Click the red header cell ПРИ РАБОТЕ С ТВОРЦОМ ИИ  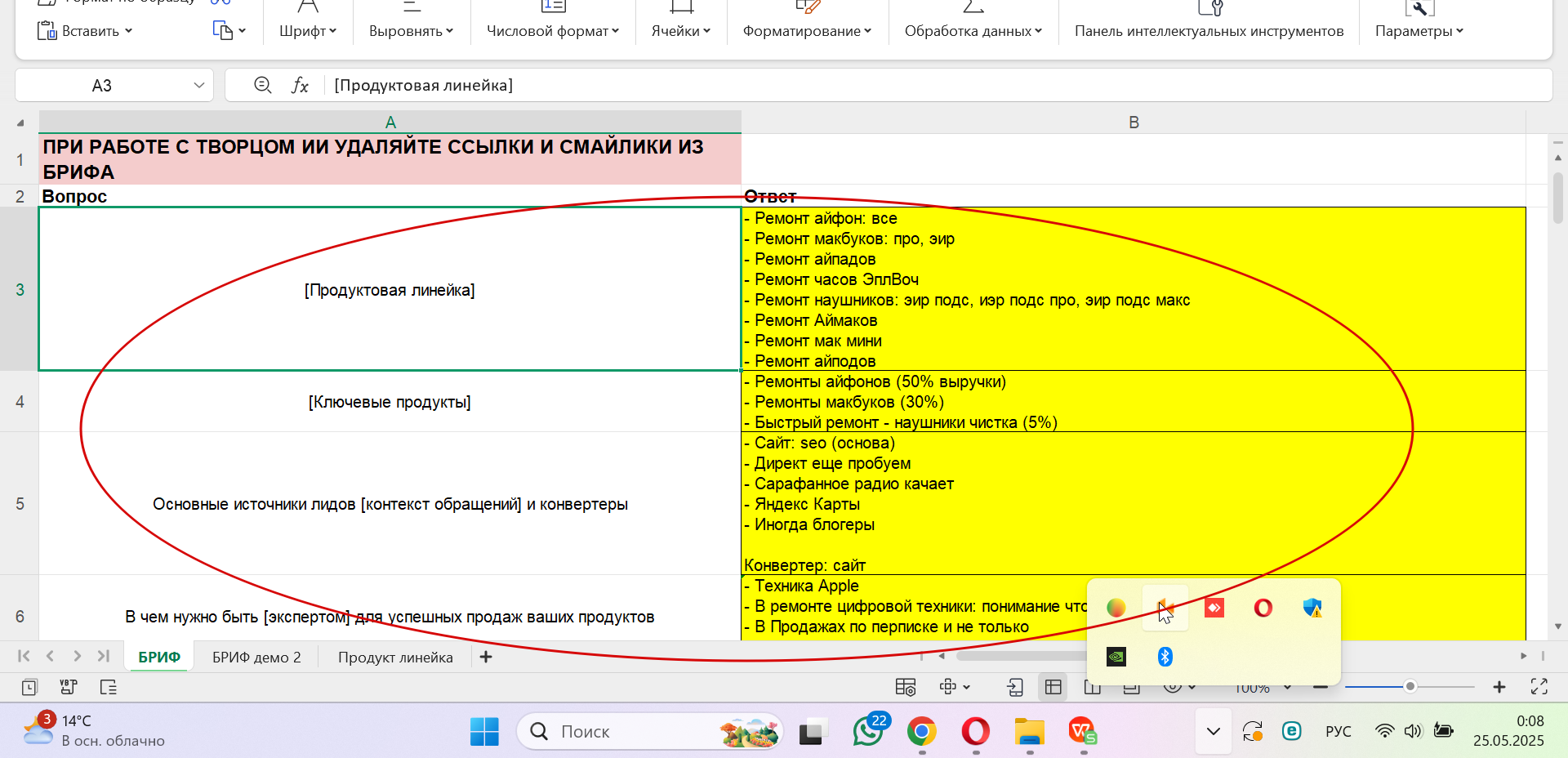pyautogui.click(x=390, y=159)
